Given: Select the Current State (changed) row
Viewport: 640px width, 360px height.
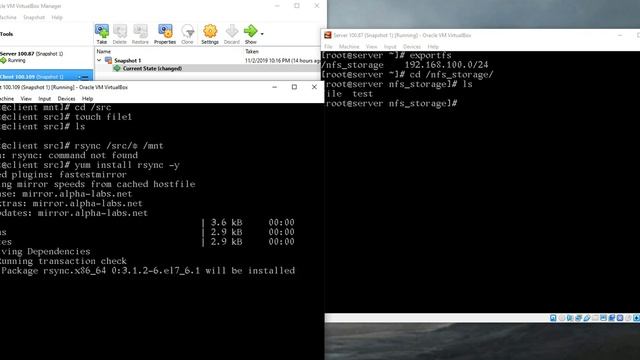Looking at the screenshot, I should point(208,68).
